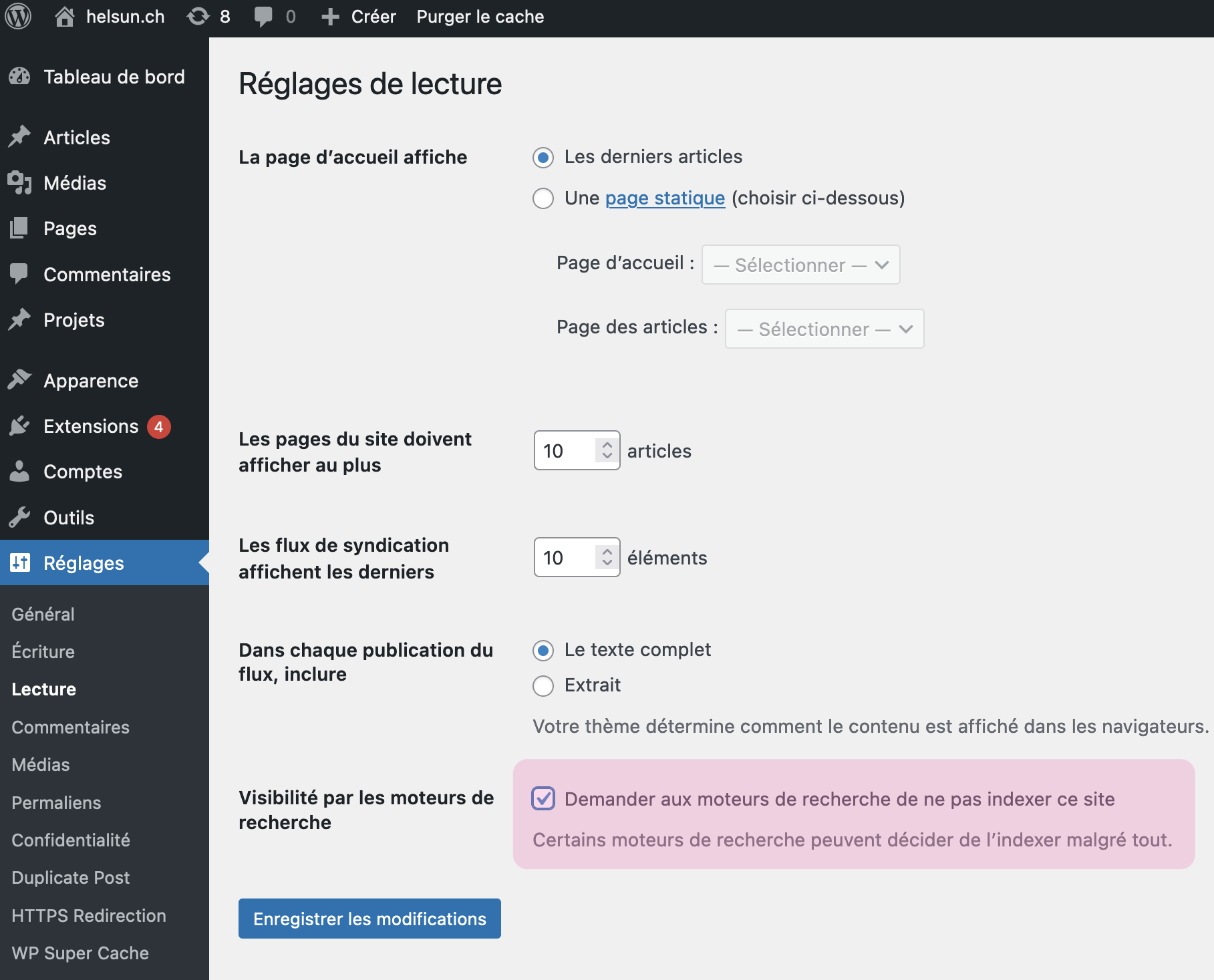Click the updates refresh icon
Screen dimensions: 1214x980
pos(198,16)
